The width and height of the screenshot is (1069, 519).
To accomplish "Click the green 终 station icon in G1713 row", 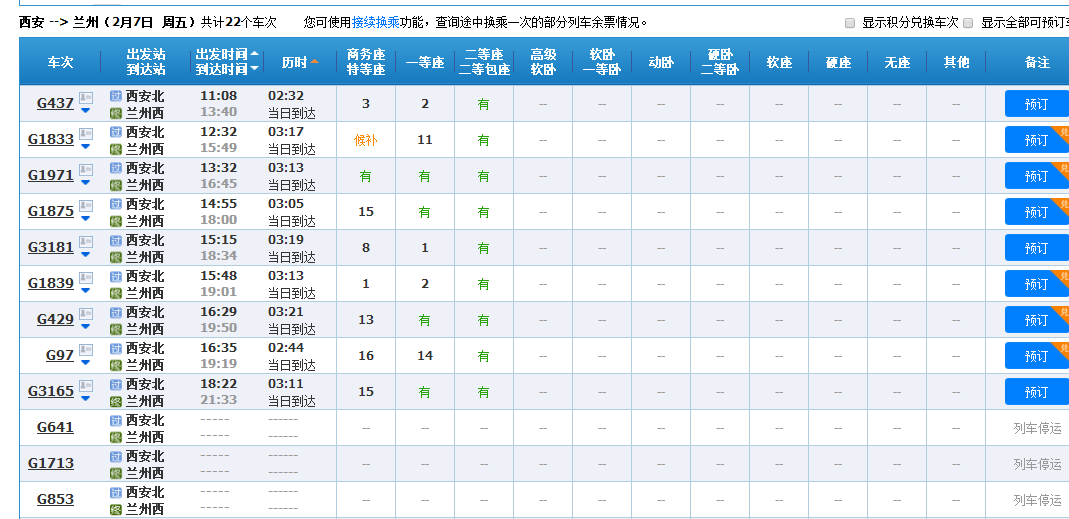I will tap(116, 473).
